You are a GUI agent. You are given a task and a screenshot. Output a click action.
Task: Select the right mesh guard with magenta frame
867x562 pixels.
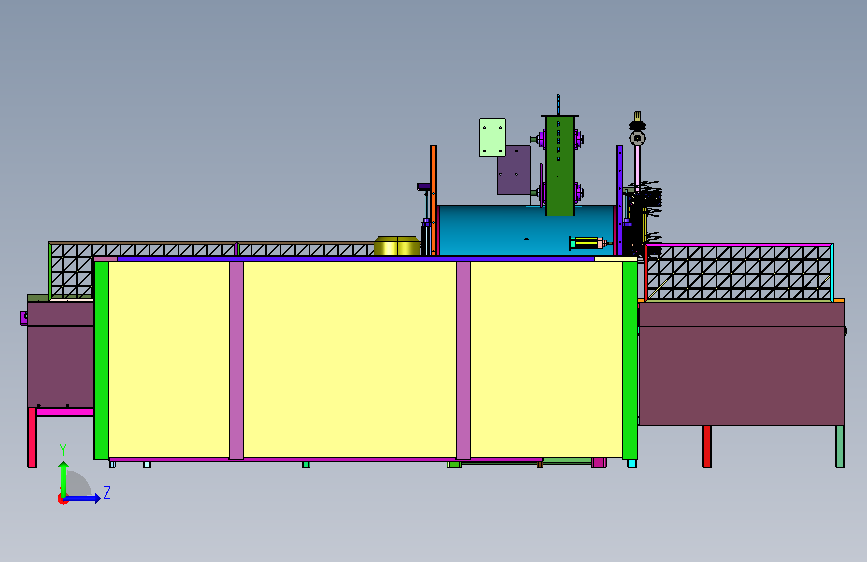tap(739, 272)
